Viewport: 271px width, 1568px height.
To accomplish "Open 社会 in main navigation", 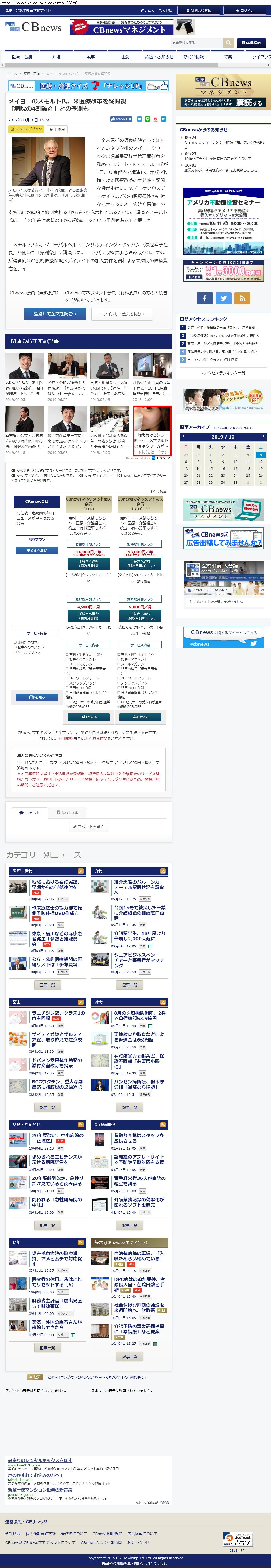I will point(125,57).
